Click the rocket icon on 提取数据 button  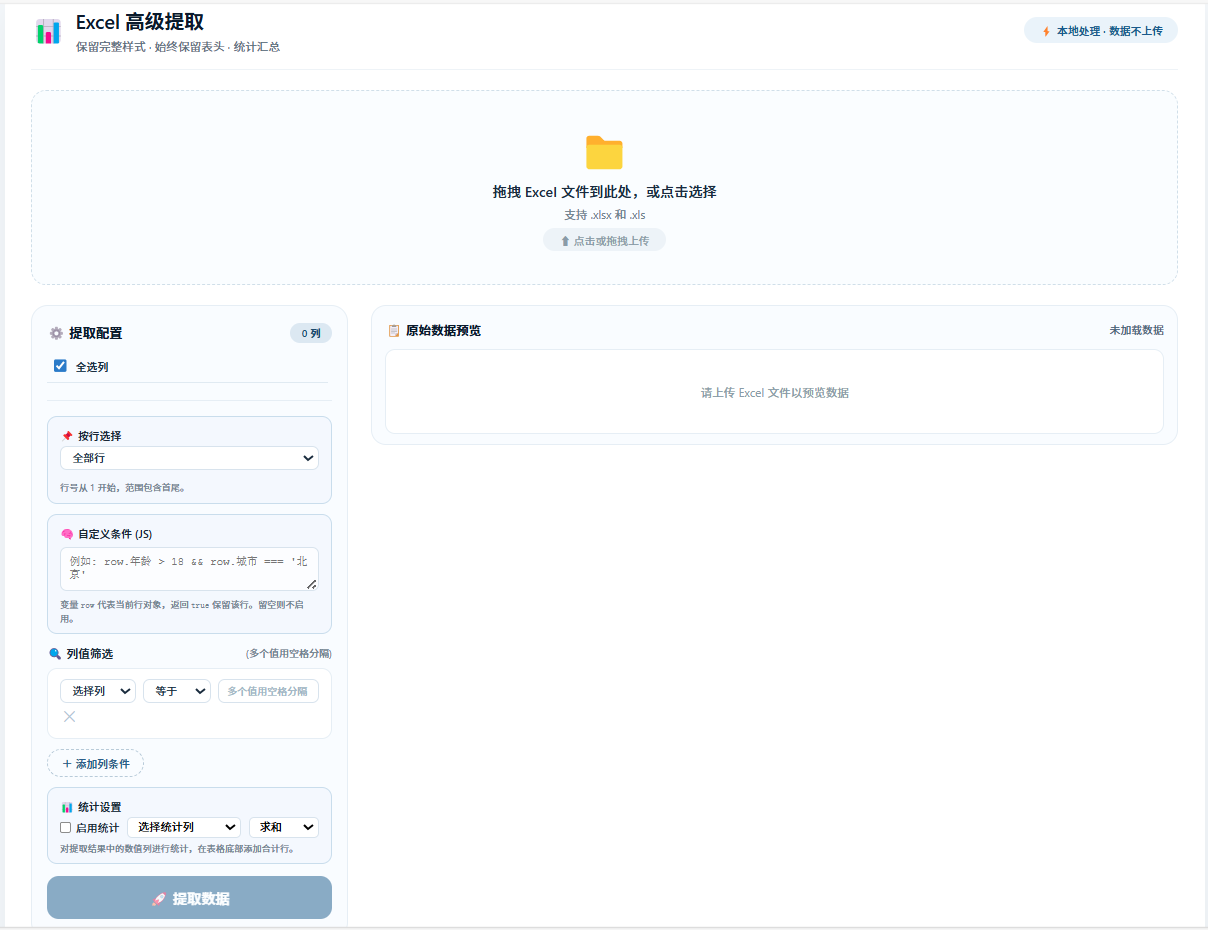tap(158, 899)
